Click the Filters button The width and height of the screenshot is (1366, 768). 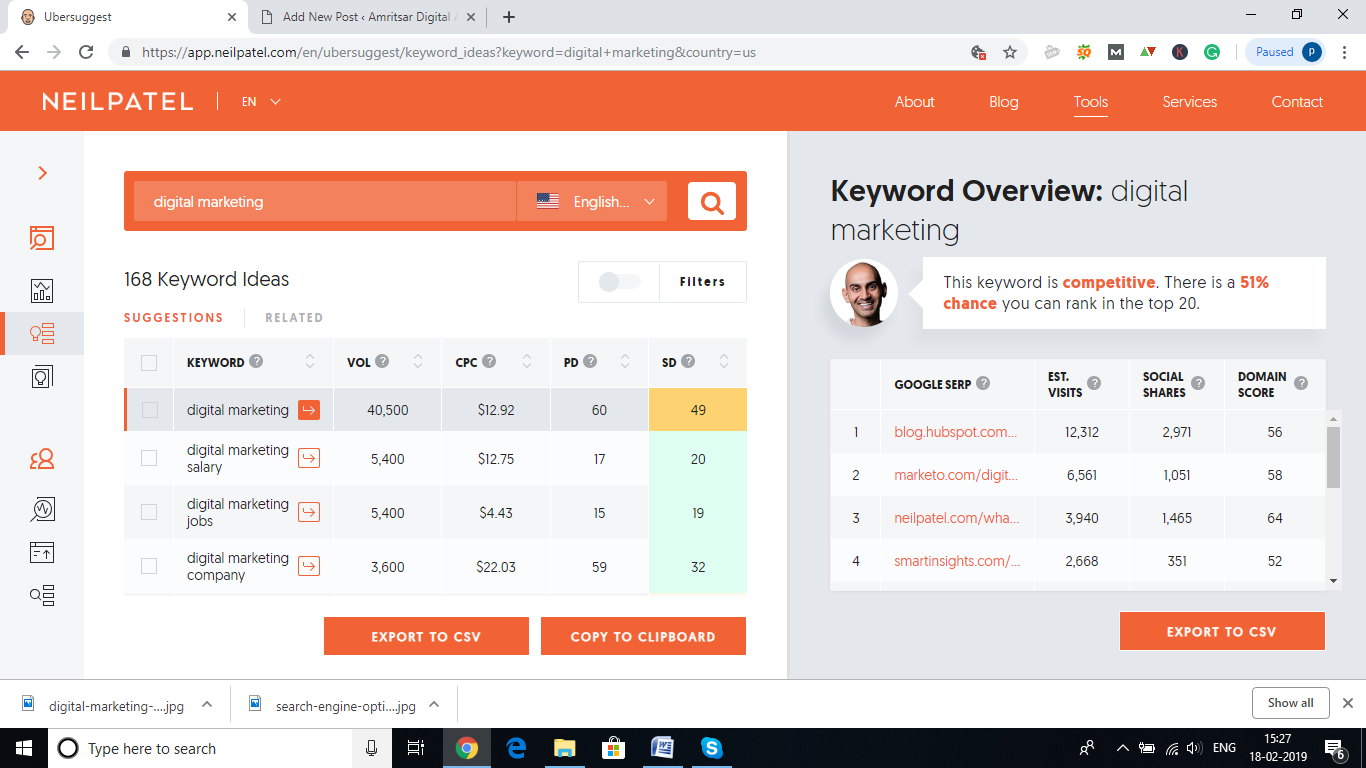coord(703,282)
